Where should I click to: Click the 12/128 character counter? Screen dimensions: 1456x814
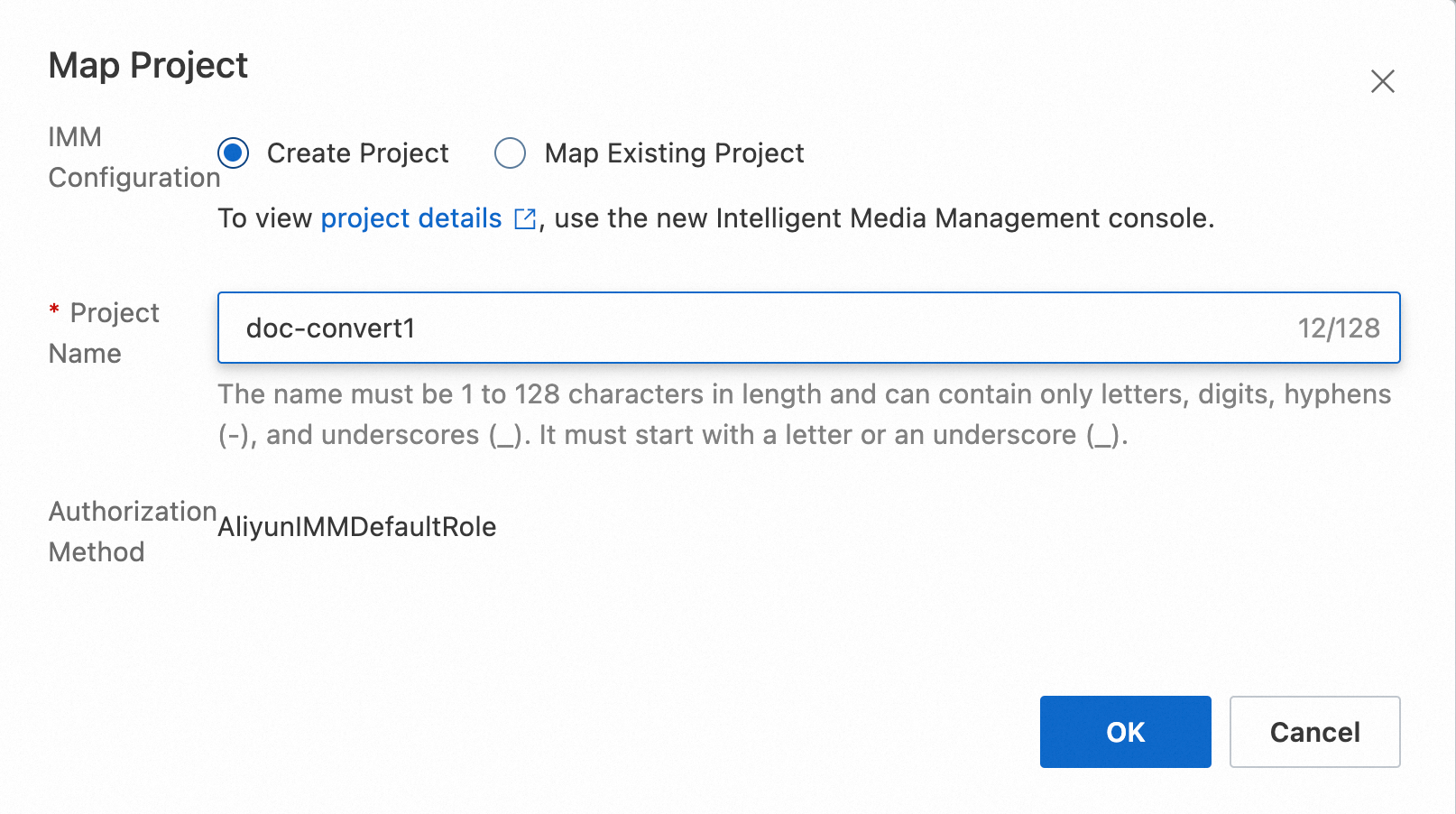click(x=1339, y=328)
